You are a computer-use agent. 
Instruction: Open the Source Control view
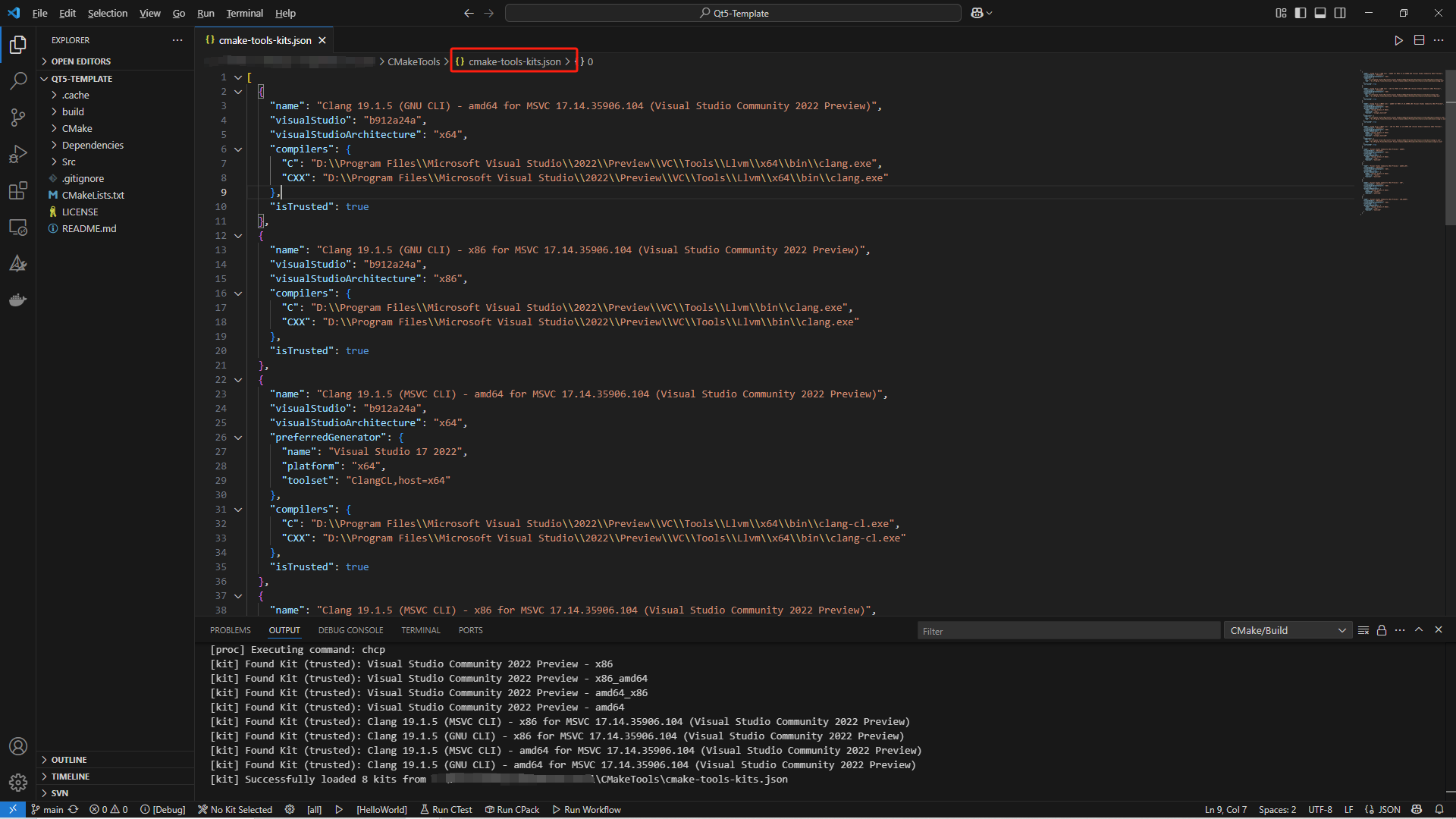18,118
